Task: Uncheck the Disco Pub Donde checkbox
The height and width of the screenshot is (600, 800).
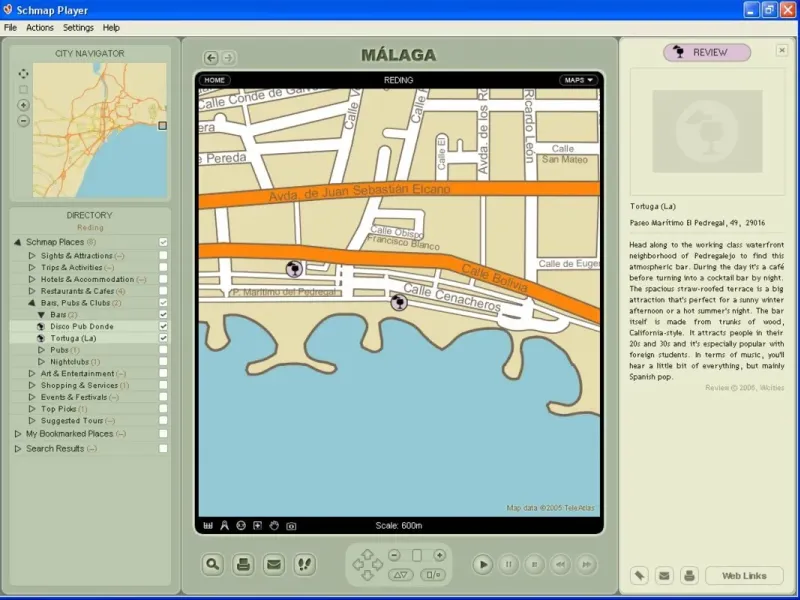Action: coord(163,326)
